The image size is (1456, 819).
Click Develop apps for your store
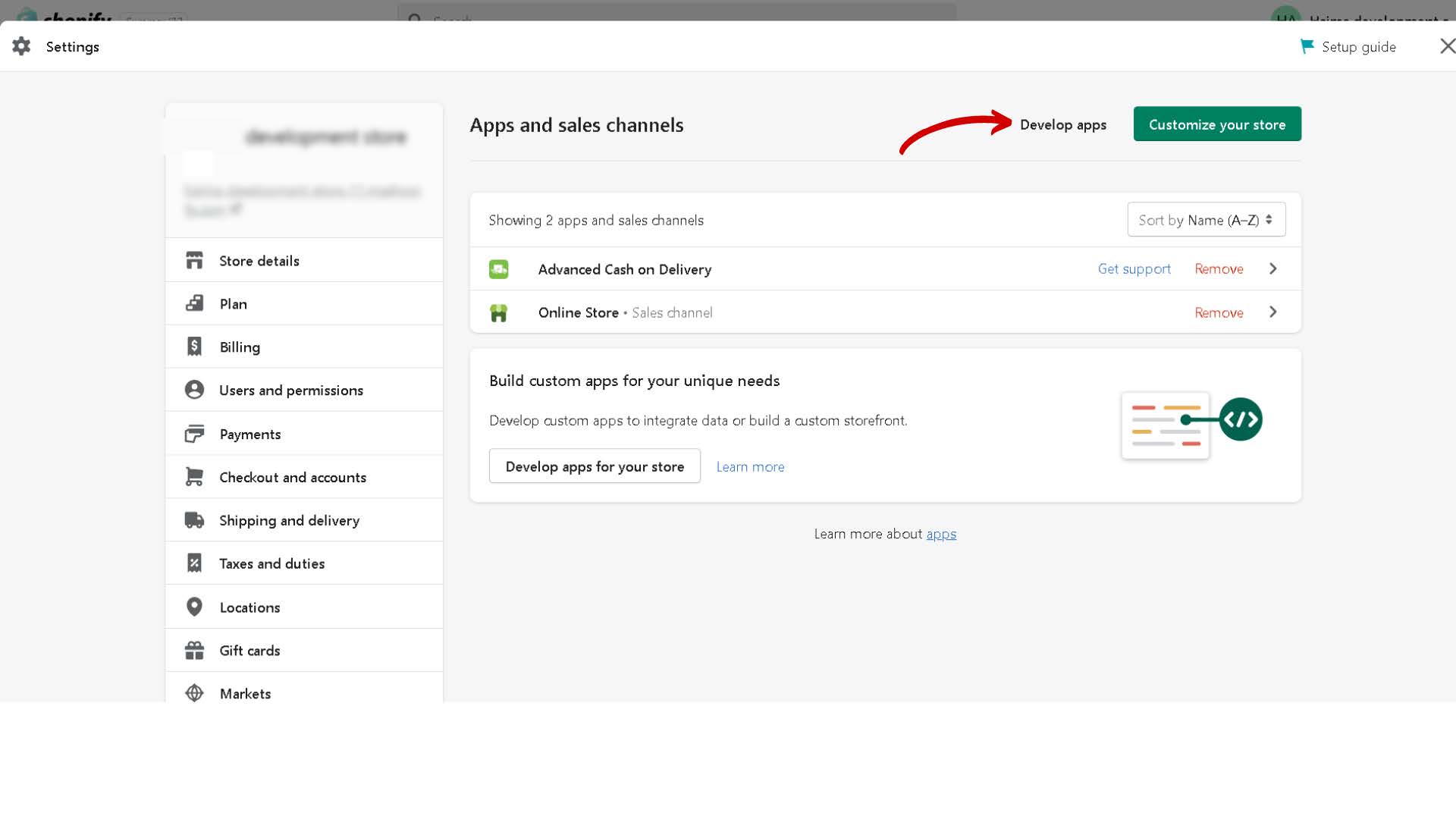coord(595,466)
